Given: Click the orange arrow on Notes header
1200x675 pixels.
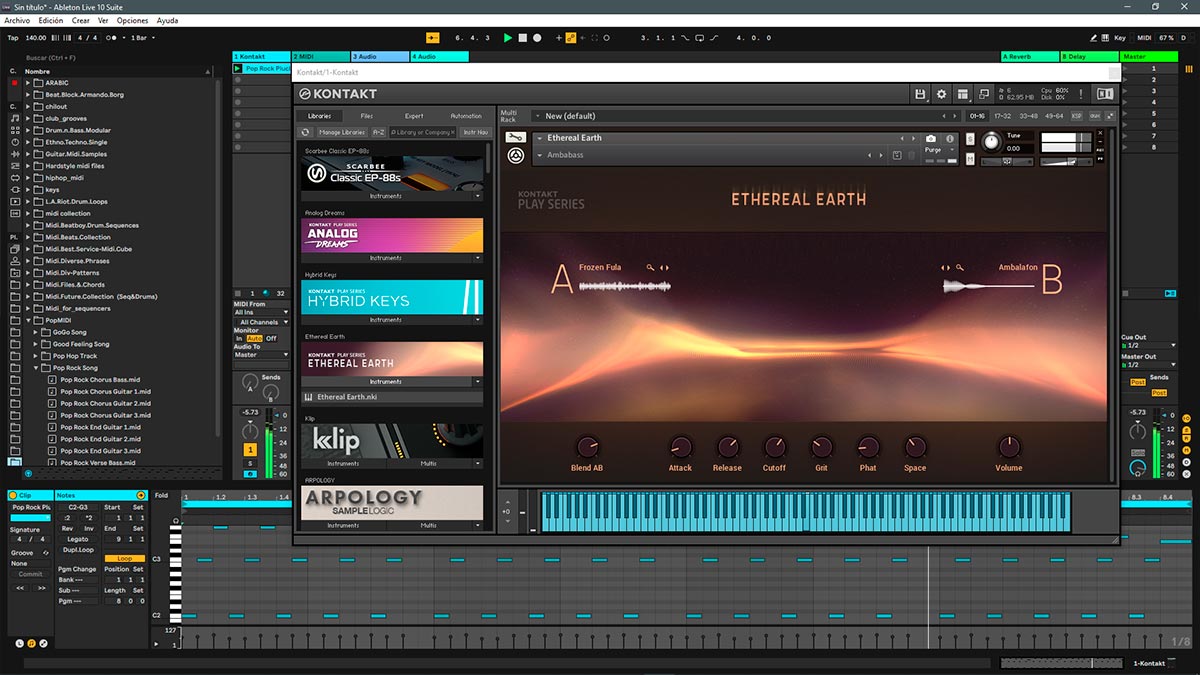Looking at the screenshot, I should 141,495.
